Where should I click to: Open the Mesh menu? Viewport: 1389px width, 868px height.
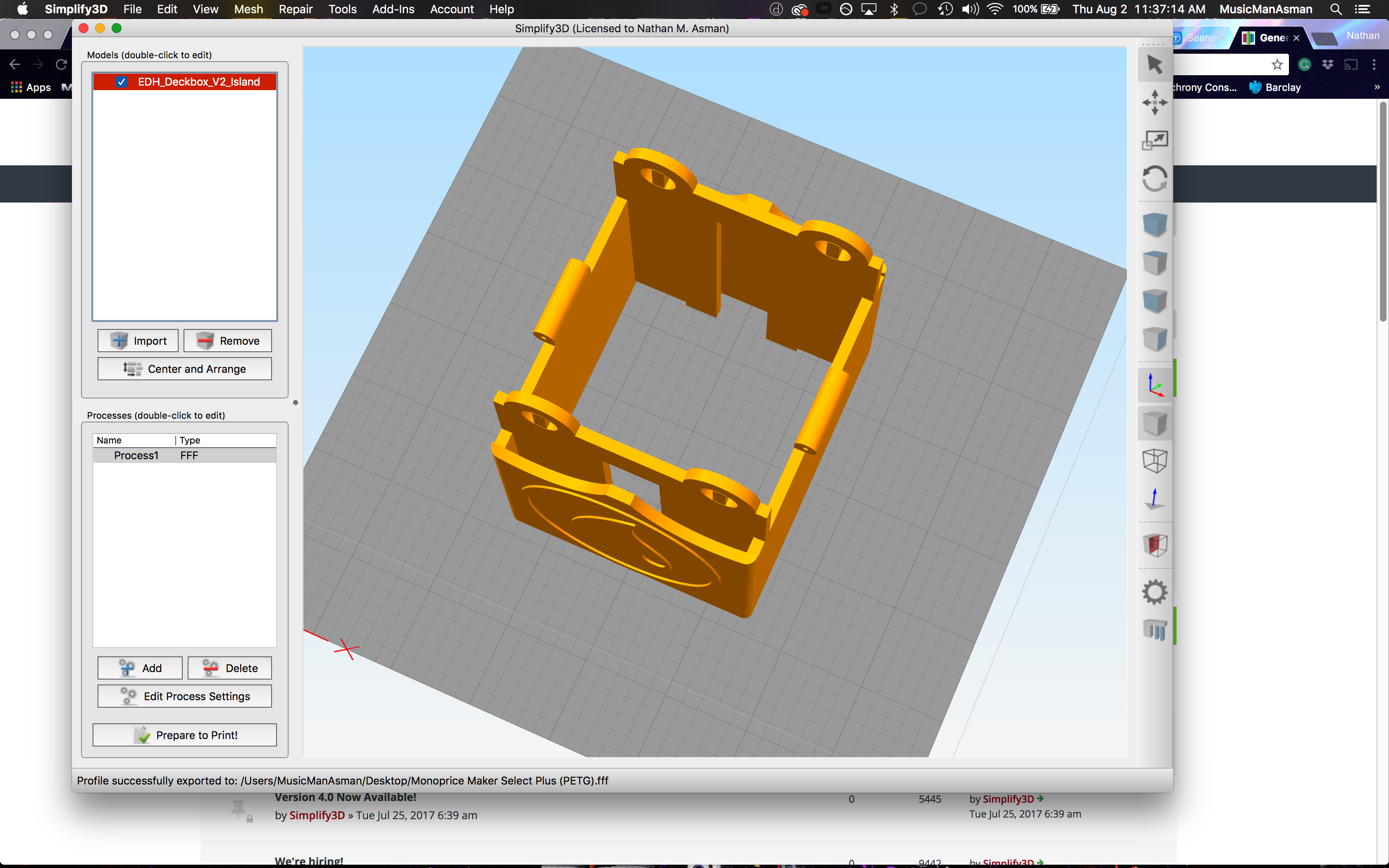click(x=248, y=9)
